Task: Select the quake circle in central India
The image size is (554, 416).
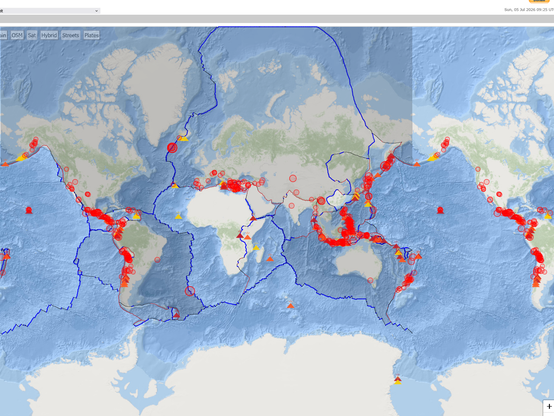Action: (x=292, y=206)
